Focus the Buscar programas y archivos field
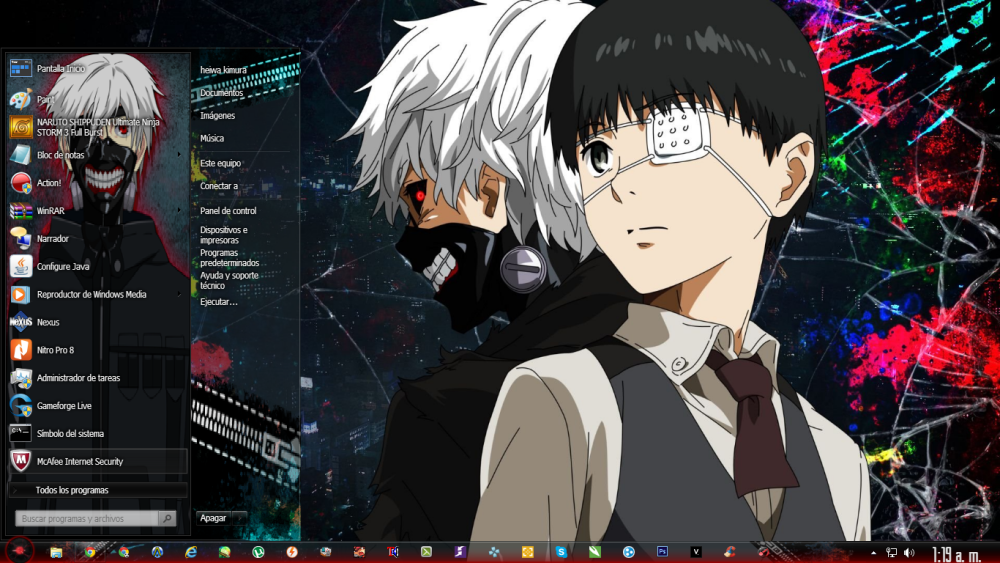 click(87, 519)
